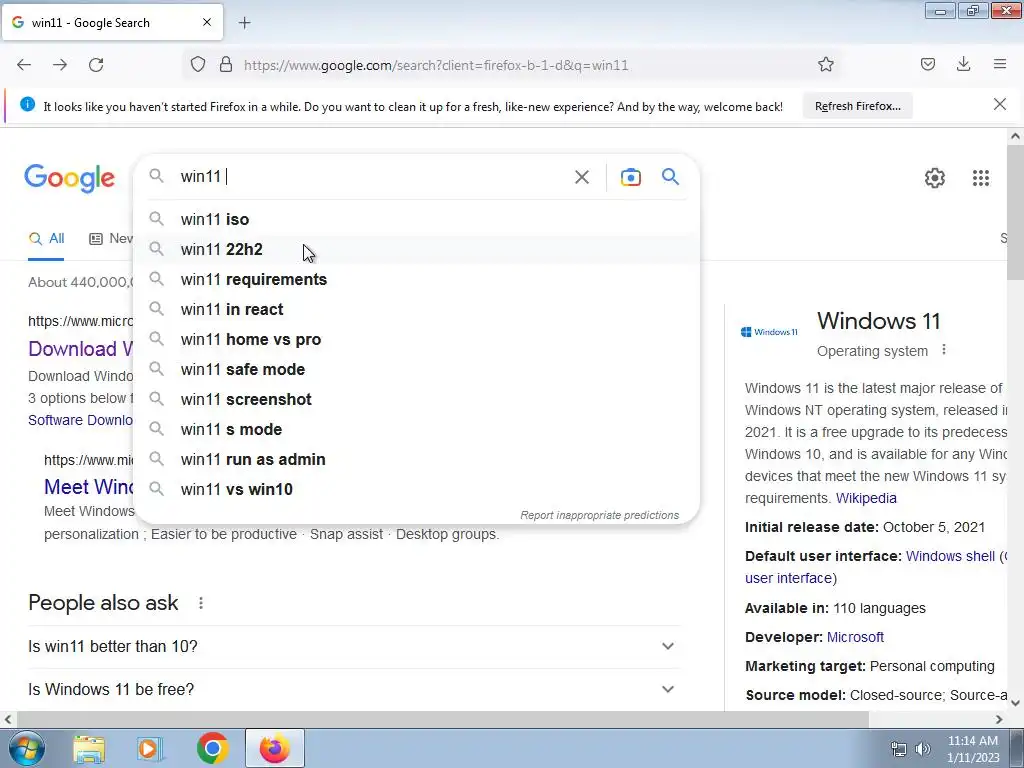Screen dimensions: 1024x768
Task: Open the Firefox hamburger menu
Action: pyautogui.click(x=1000, y=64)
